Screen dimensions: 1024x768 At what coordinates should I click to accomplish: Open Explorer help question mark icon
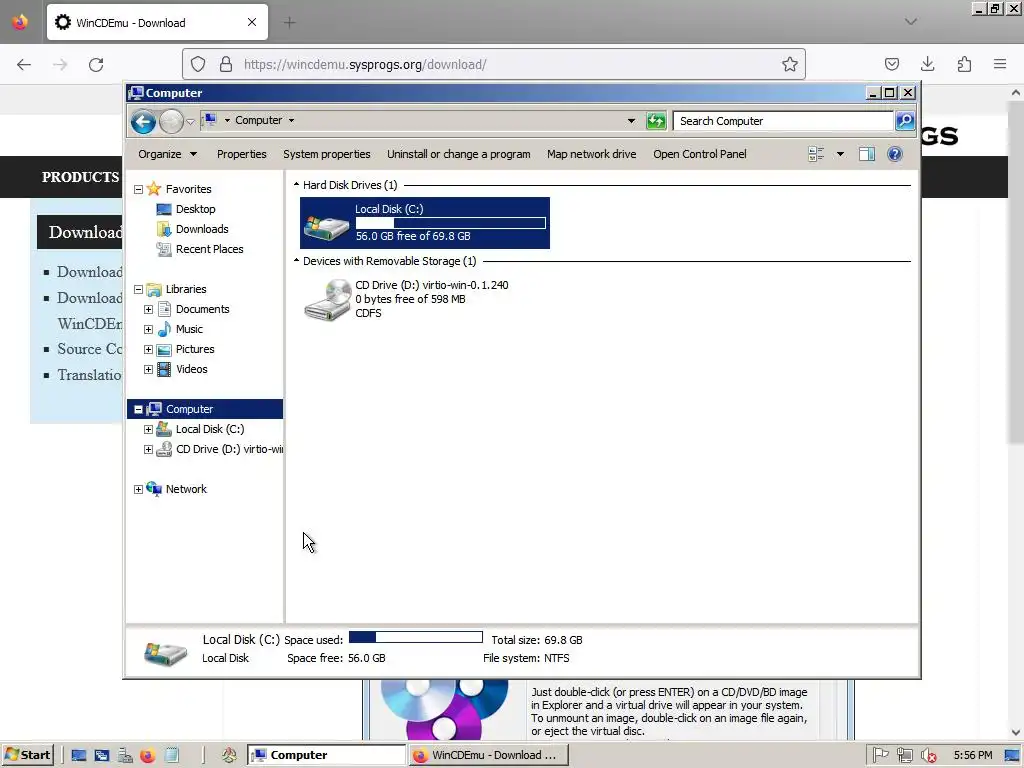coord(895,154)
